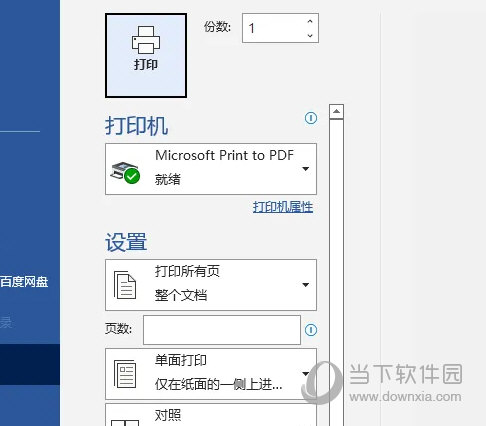Click the info icon next to 页数 field
Screen dimensions: 486x426
(311, 330)
